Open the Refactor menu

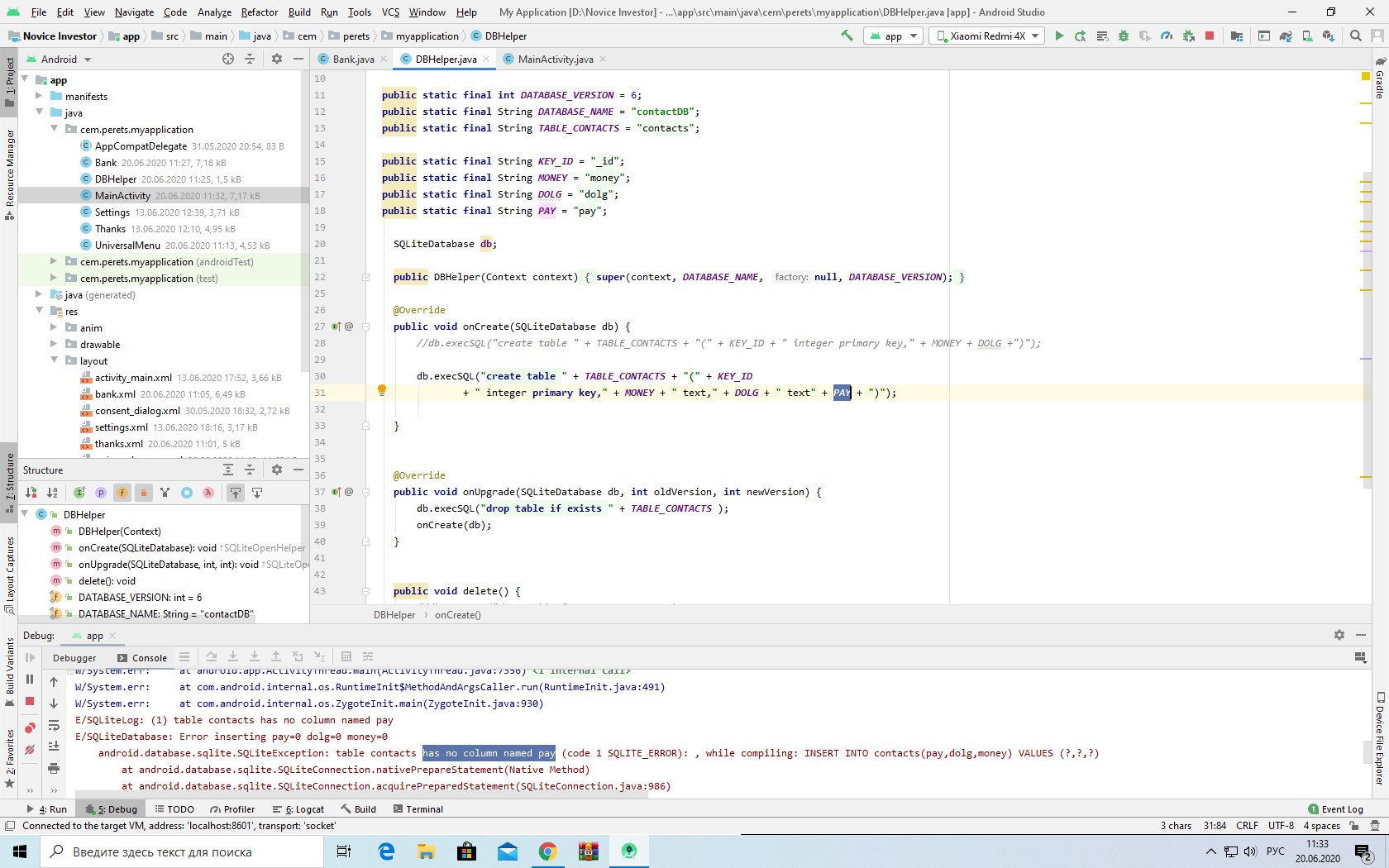[259, 12]
